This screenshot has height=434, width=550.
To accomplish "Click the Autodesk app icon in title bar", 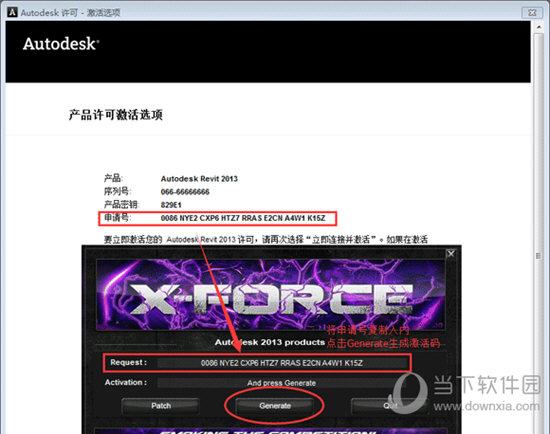I will pyautogui.click(x=12, y=13).
